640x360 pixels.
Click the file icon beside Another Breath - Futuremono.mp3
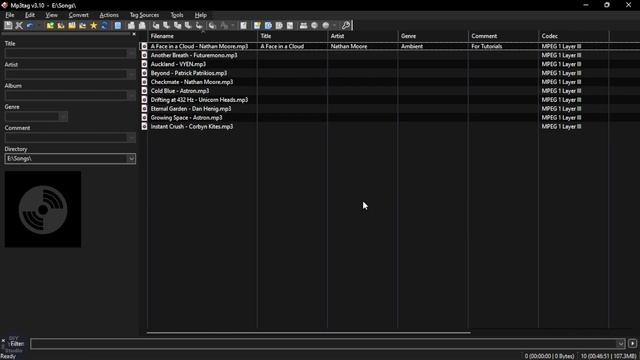click(x=144, y=55)
